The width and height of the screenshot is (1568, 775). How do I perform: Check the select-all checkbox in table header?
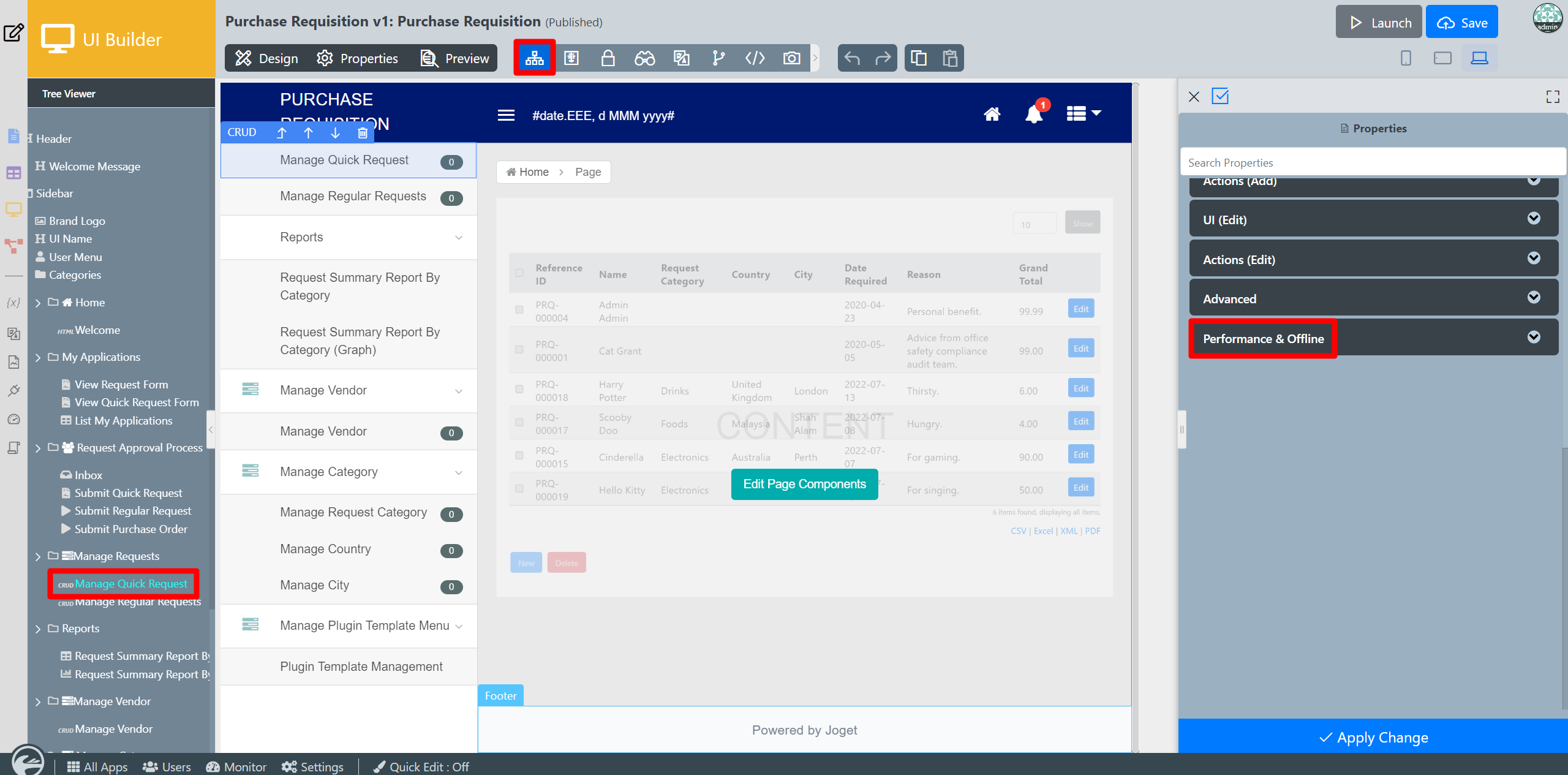[519, 273]
